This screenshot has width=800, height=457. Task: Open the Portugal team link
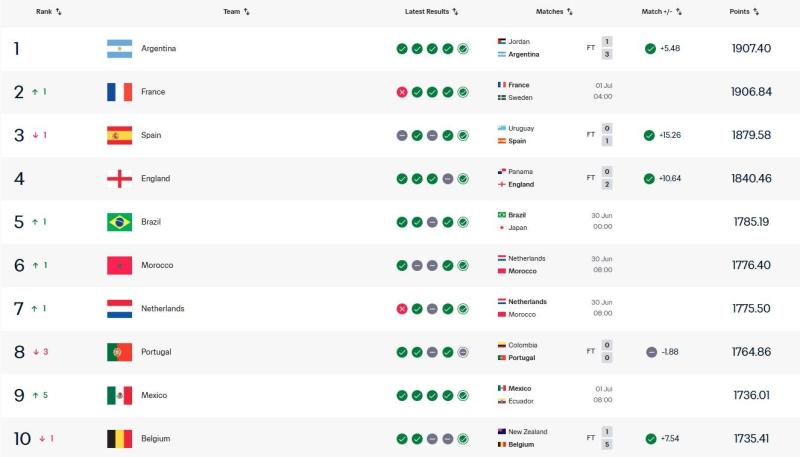(x=156, y=352)
